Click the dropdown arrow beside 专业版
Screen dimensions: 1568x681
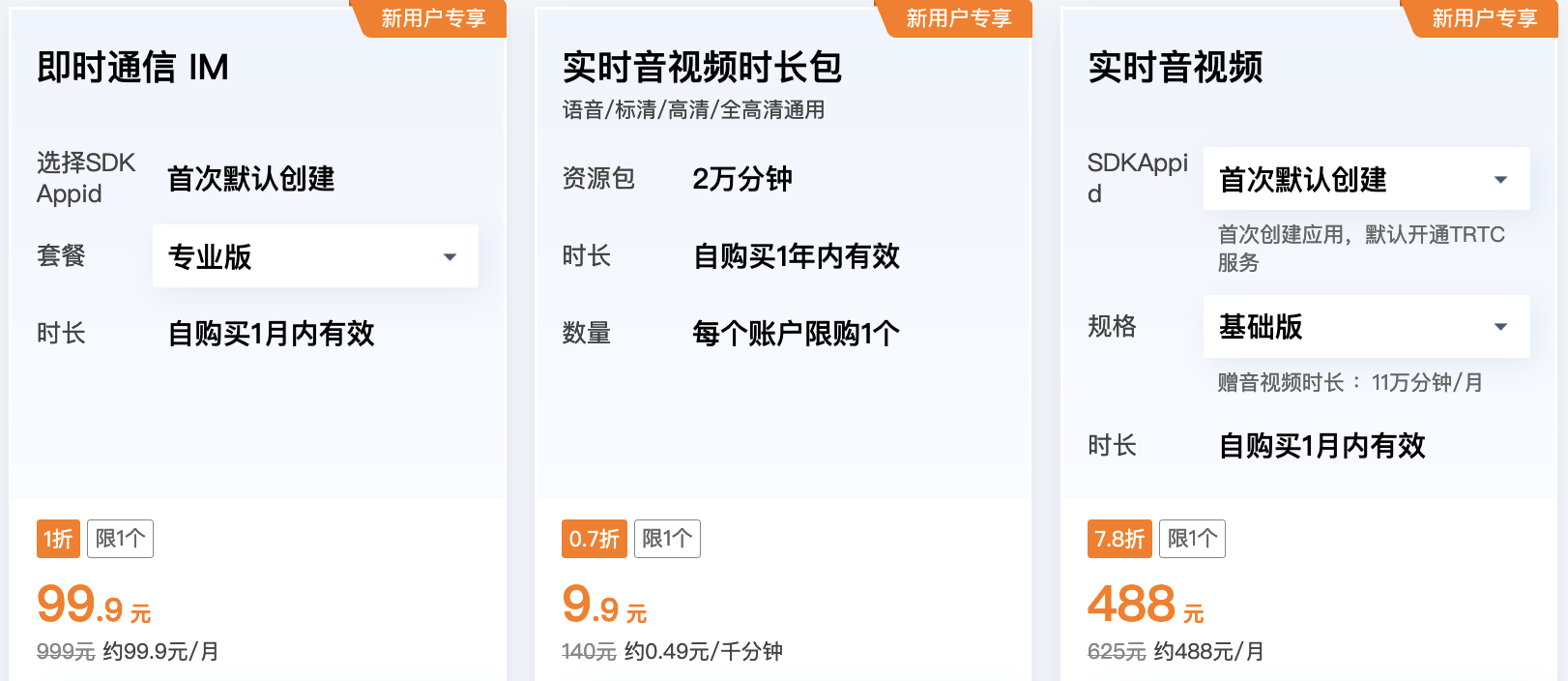[x=449, y=256]
